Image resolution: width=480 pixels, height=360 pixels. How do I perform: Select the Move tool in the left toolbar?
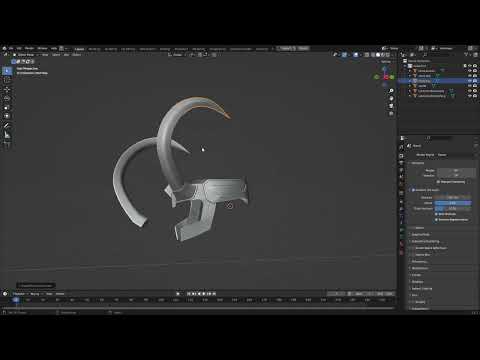(x=7, y=89)
